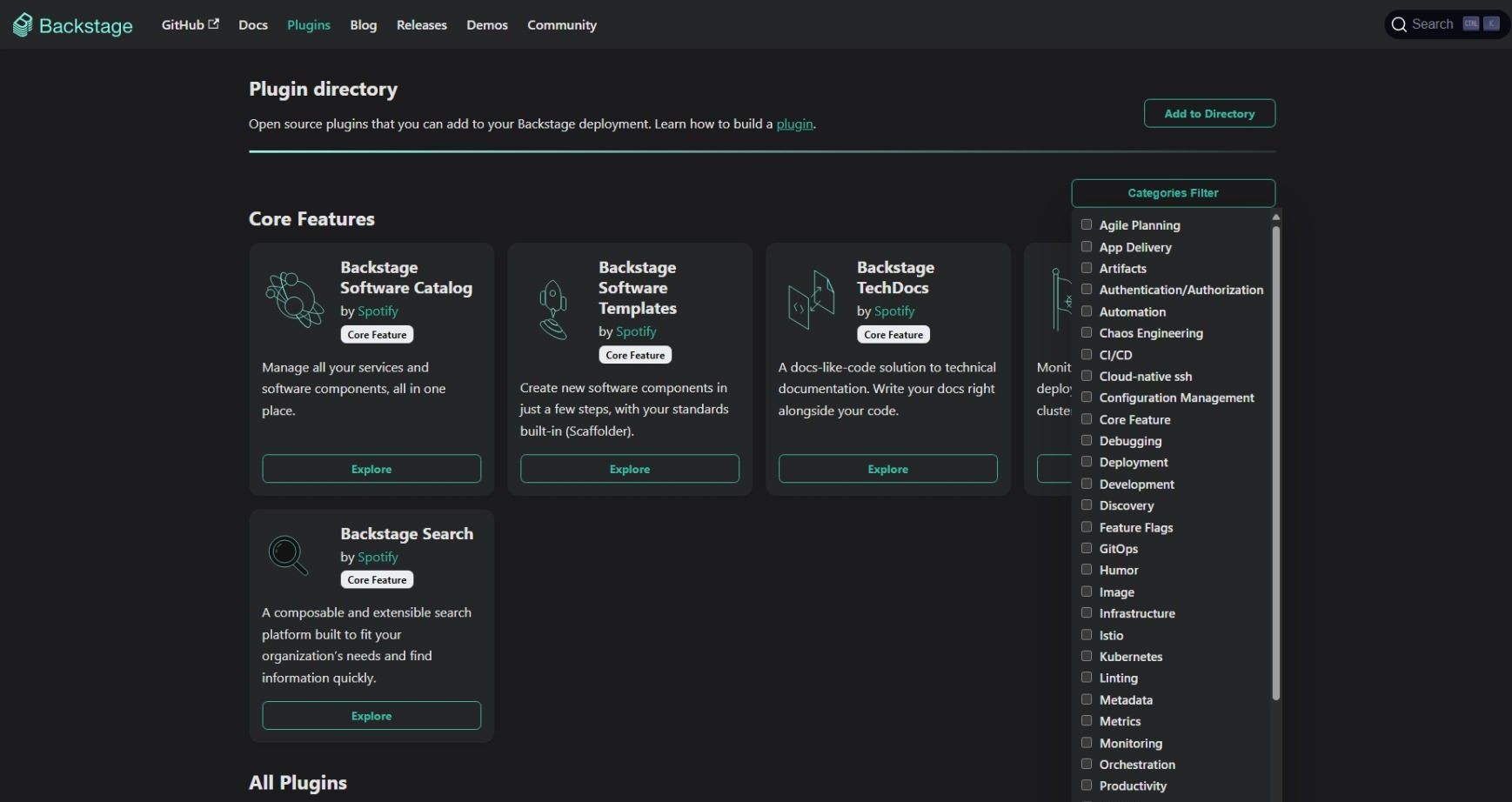This screenshot has width=1512, height=802.
Task: Check the Kubernetes category checkbox
Action: tap(1087, 657)
